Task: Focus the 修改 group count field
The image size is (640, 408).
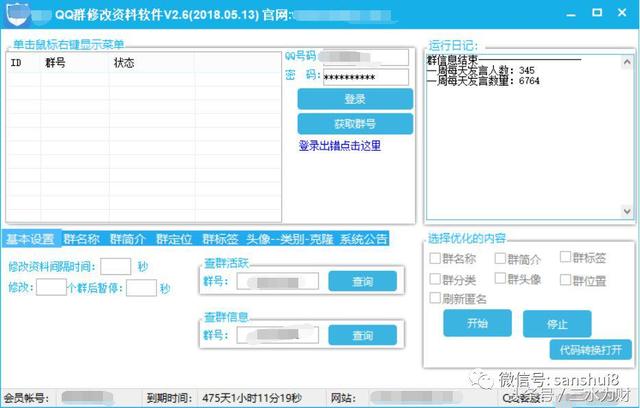Action: coord(51,287)
